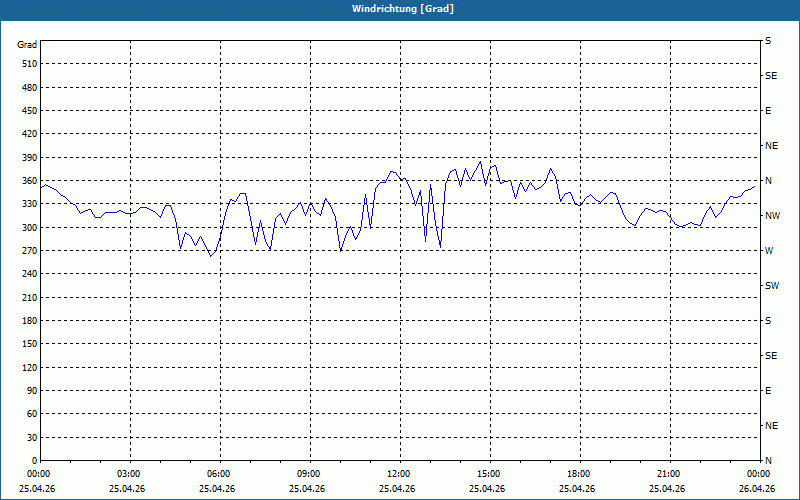The image size is (800, 500).
Task: Click the 300 y-axis value
Action: click(30, 228)
